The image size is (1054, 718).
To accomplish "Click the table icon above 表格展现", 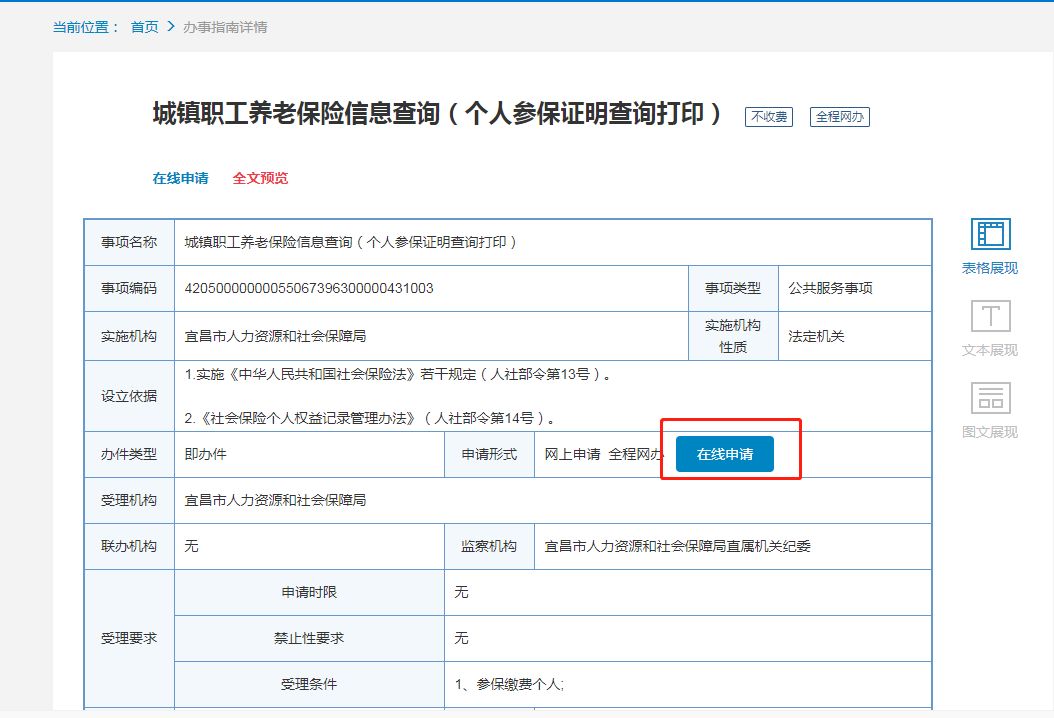I will tap(989, 236).
